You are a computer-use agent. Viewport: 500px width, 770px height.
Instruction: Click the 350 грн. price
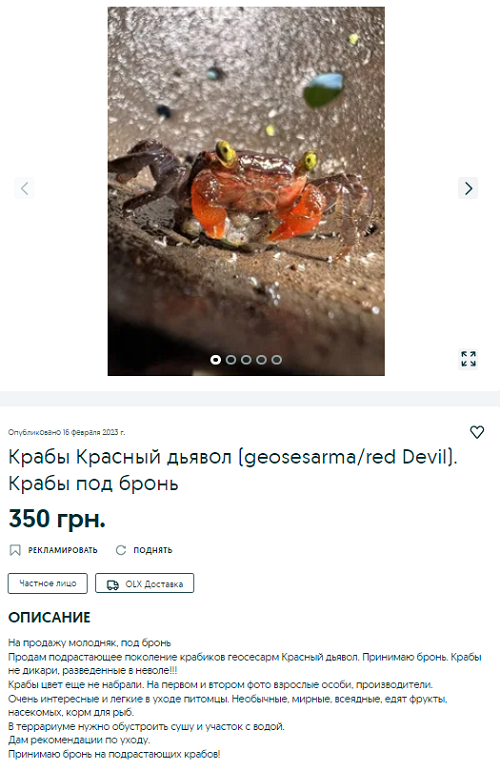[x=57, y=519]
